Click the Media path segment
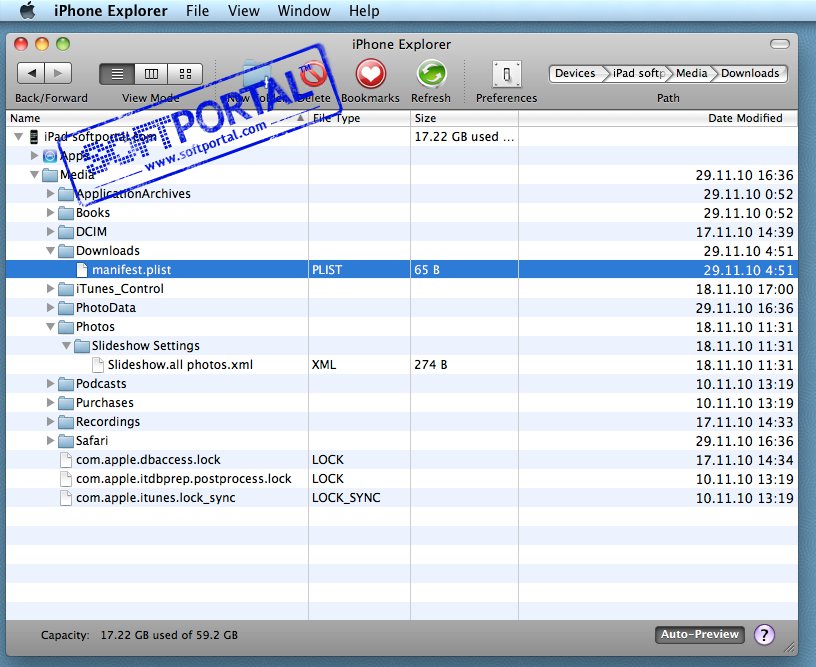 coord(692,73)
